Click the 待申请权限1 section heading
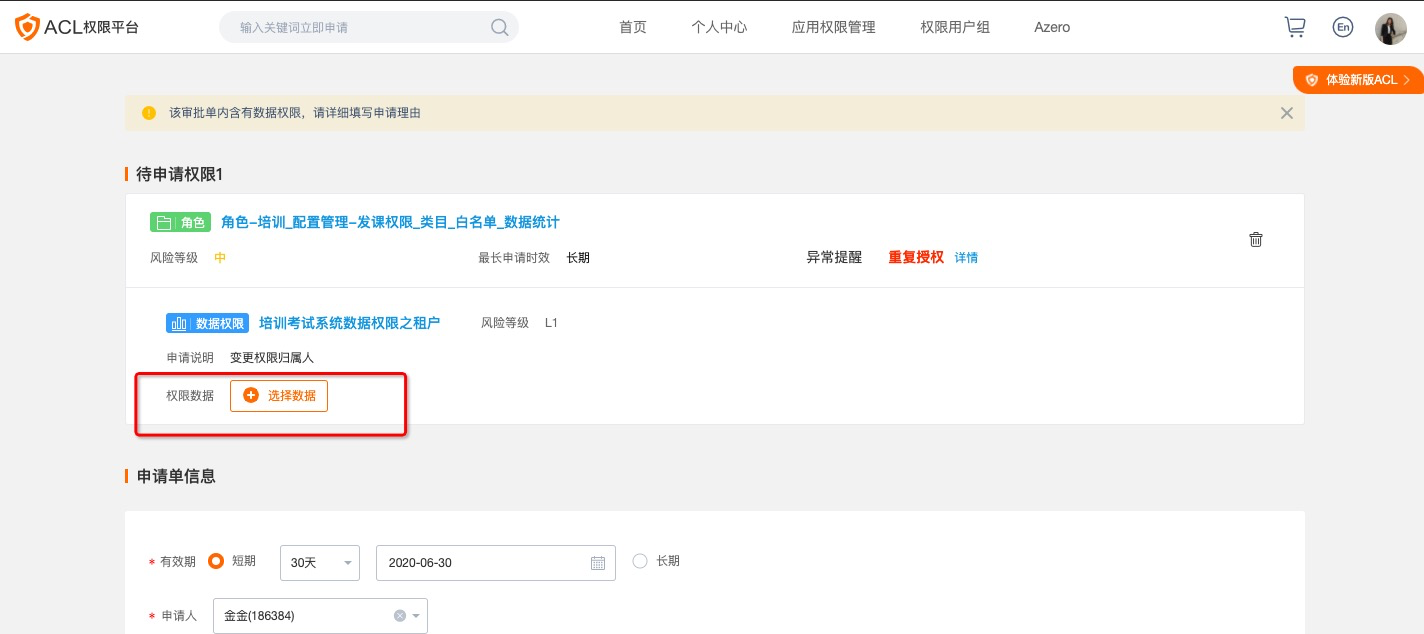This screenshot has width=1424, height=634. pos(180,174)
